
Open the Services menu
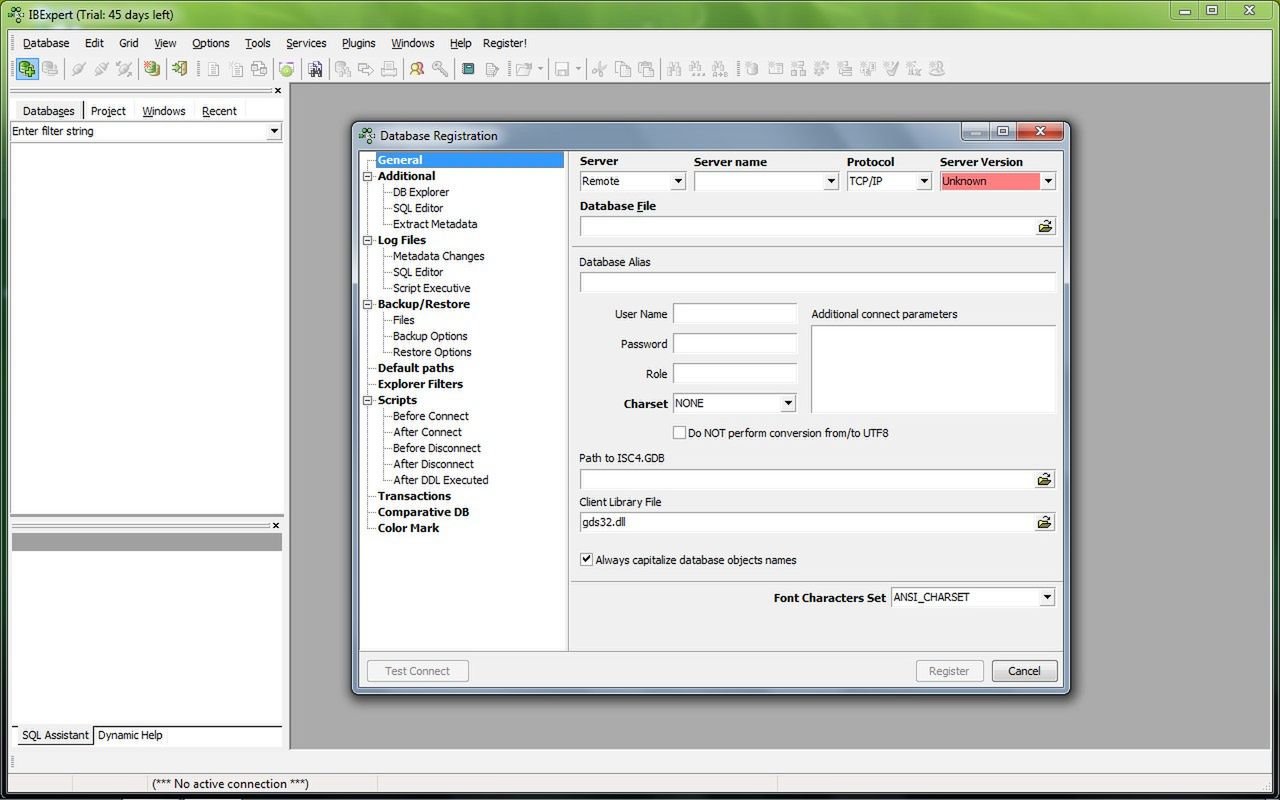point(306,43)
